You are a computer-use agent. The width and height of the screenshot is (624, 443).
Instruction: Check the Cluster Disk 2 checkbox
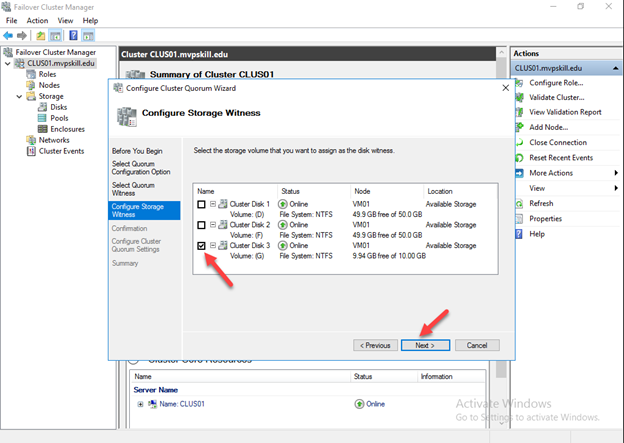pos(201,225)
